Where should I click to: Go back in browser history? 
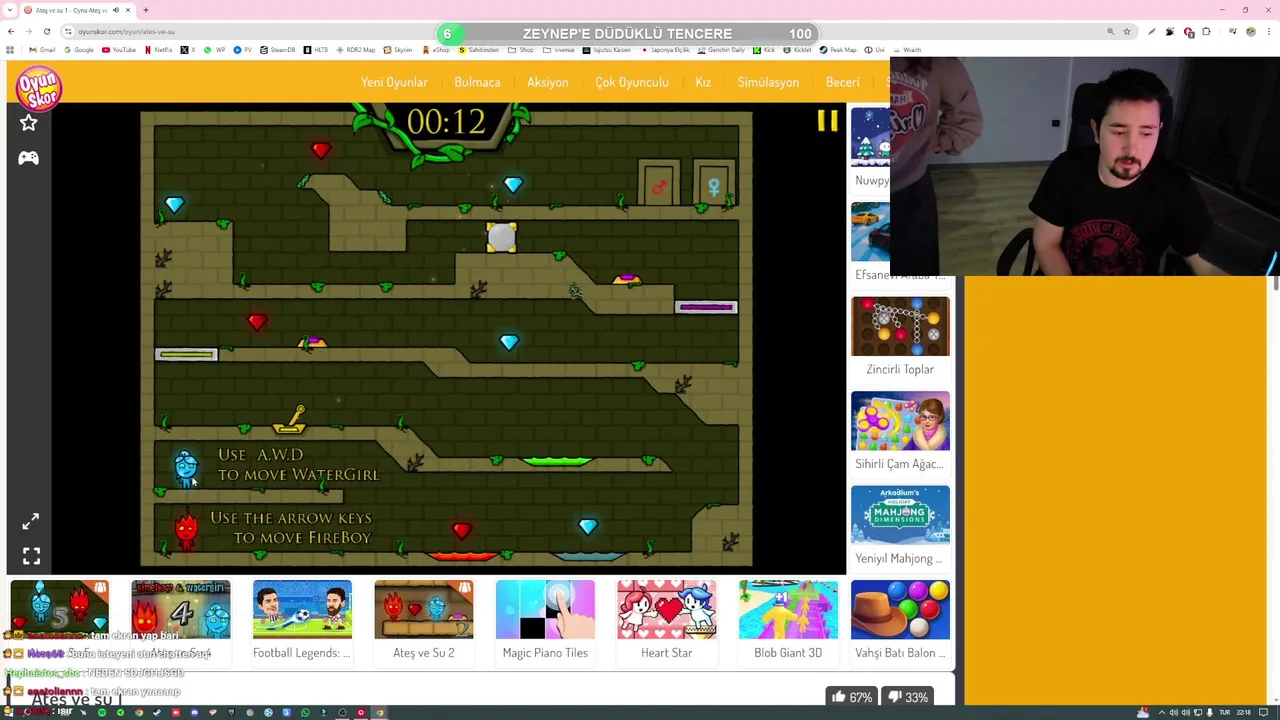coord(10,32)
